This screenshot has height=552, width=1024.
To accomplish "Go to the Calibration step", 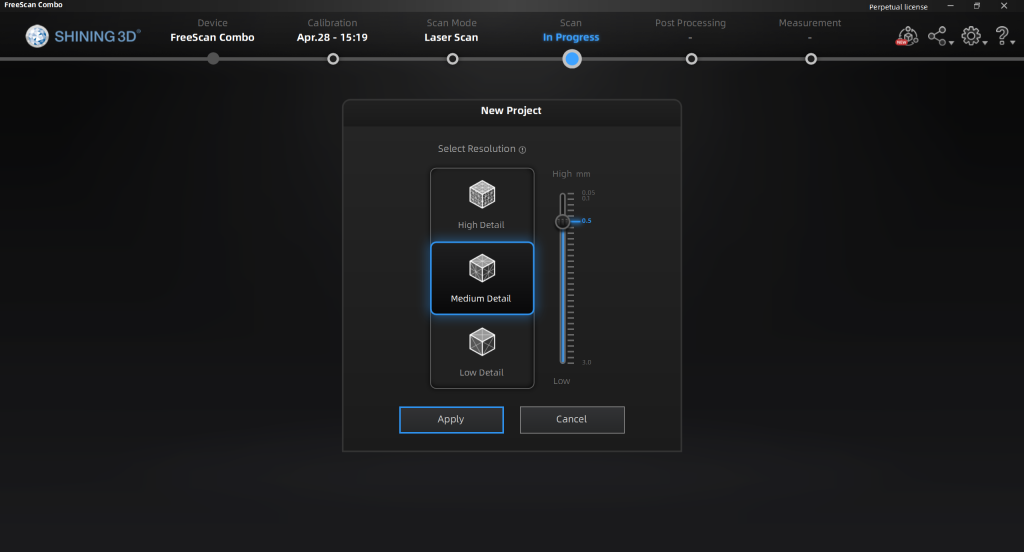I will (333, 59).
